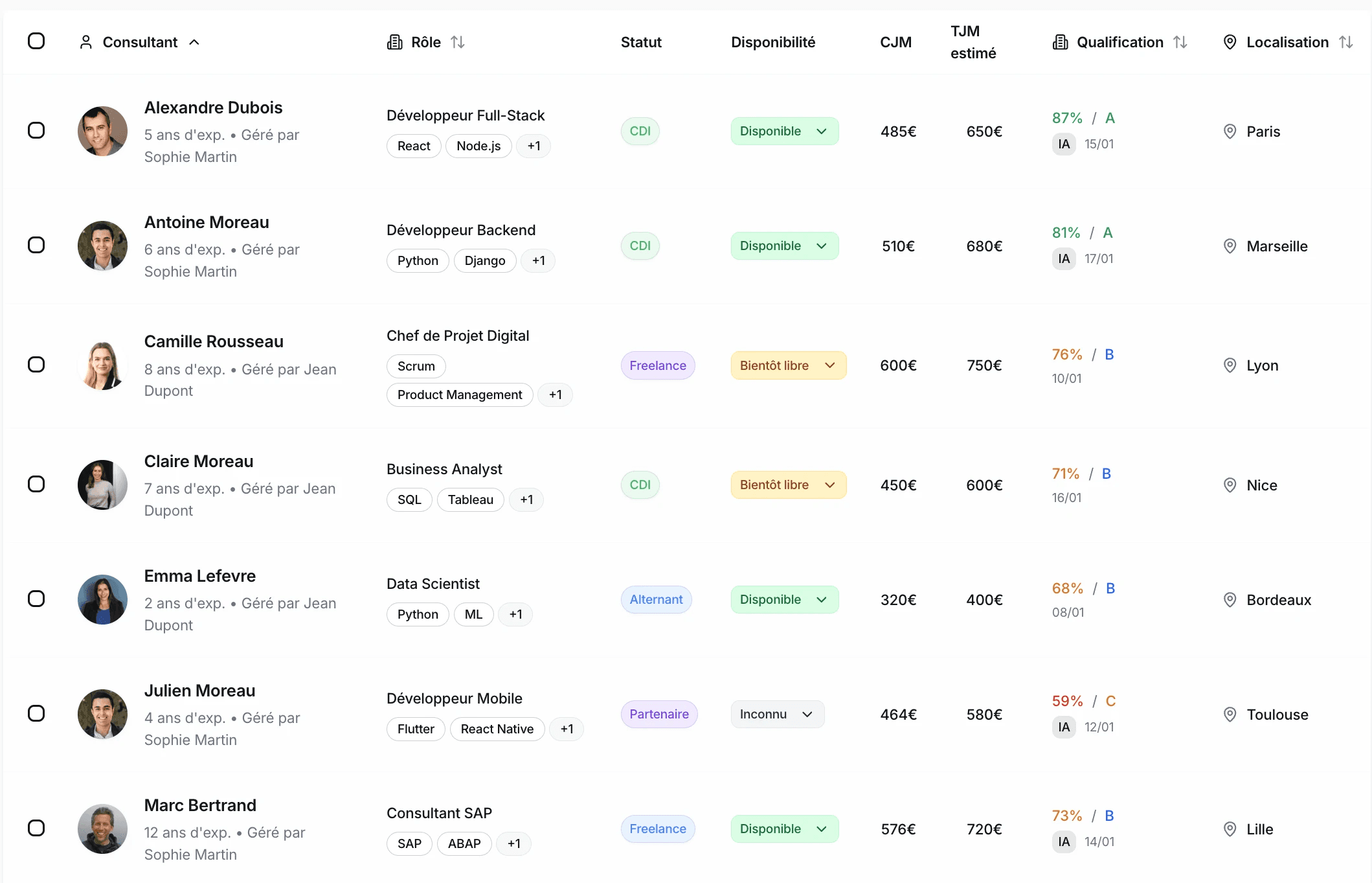The image size is (1372, 883).
Task: Click the Freelance status badge for Camille Rousseau
Action: [657, 365]
